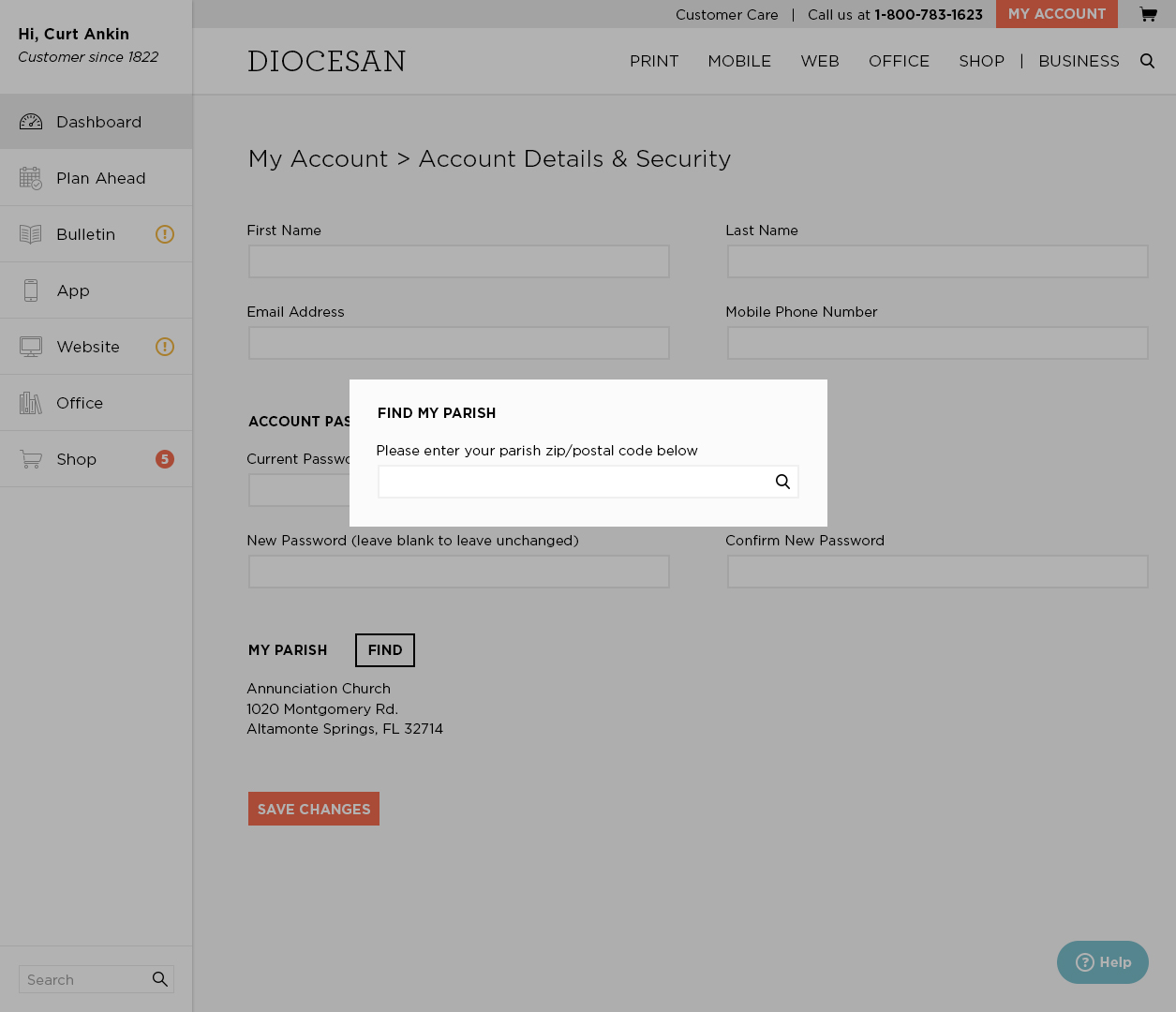Click the sidebar search magnifier icon
The image size is (1176, 1012).
(160, 979)
